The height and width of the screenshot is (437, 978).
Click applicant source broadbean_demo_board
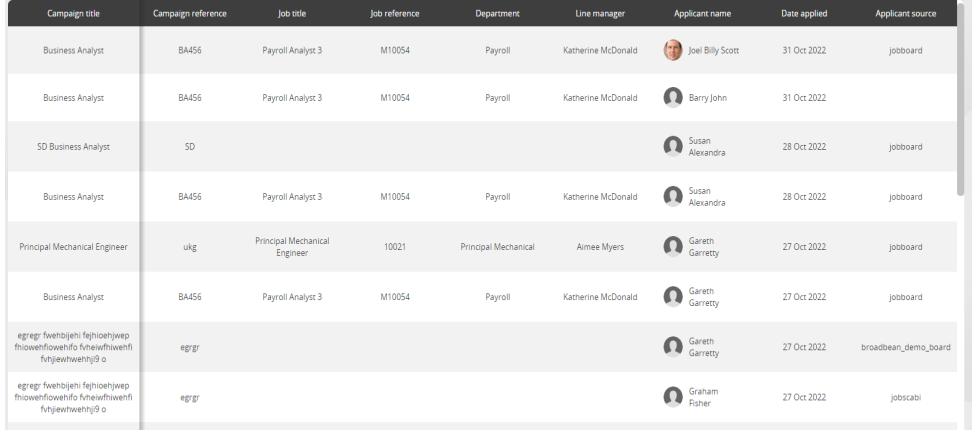click(x=906, y=347)
